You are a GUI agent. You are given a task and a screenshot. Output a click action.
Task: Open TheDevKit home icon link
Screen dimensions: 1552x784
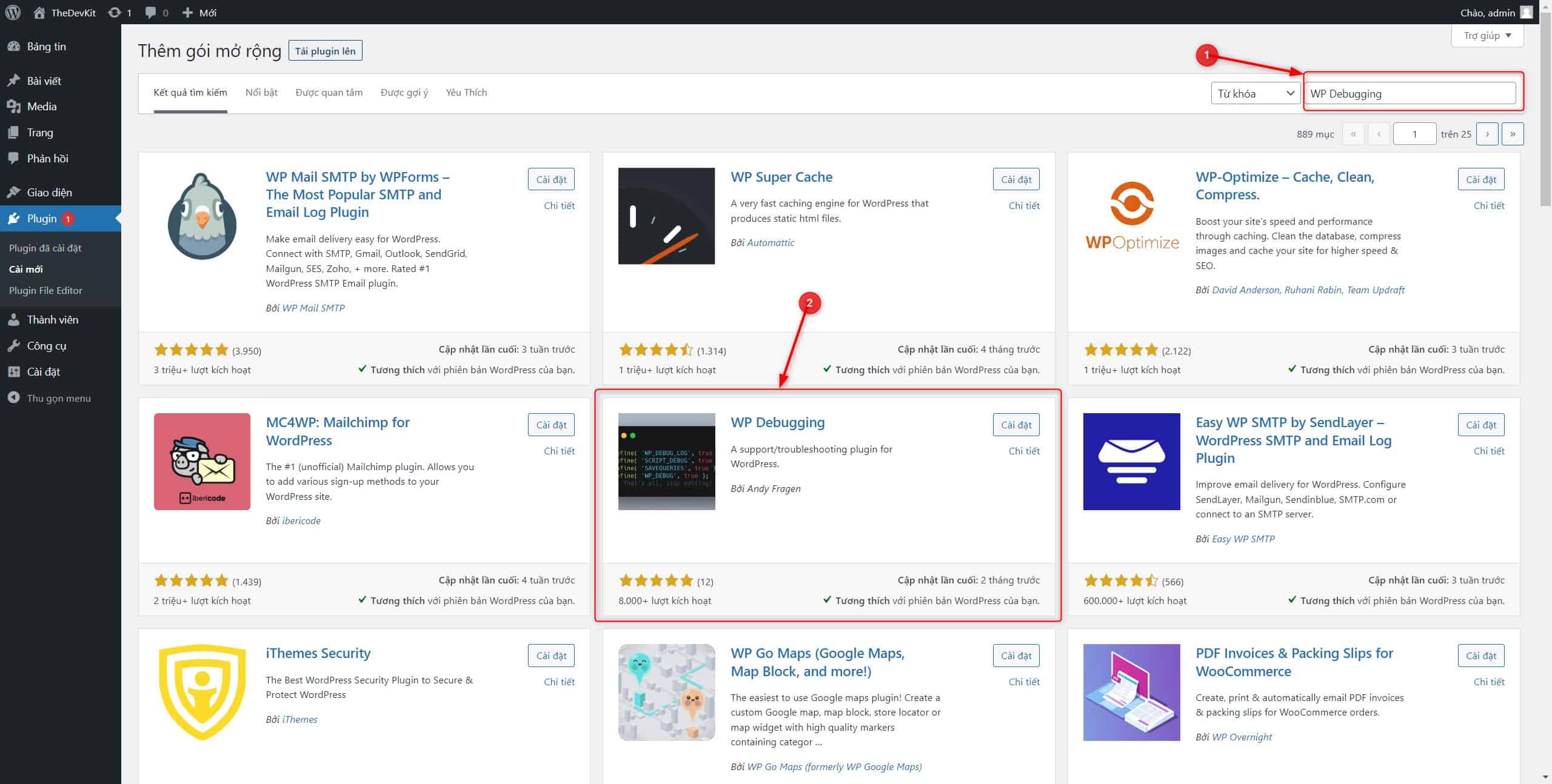39,12
